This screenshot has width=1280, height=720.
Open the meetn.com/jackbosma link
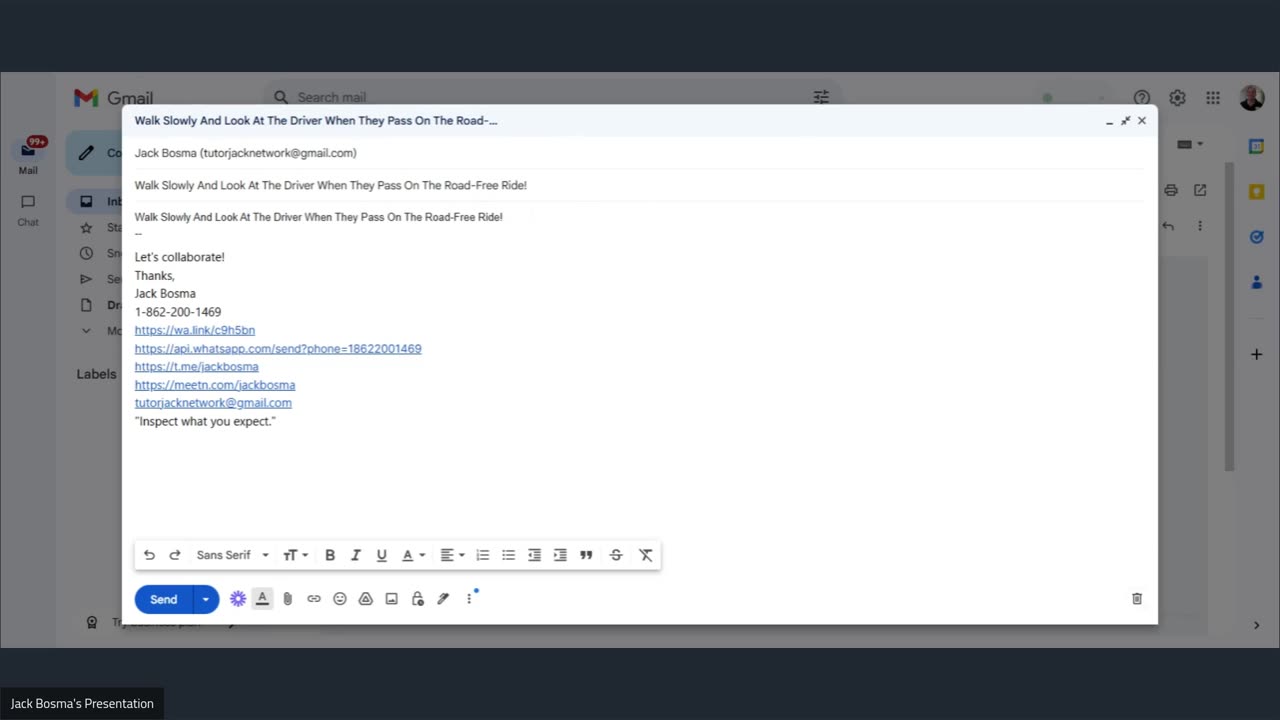tap(215, 385)
